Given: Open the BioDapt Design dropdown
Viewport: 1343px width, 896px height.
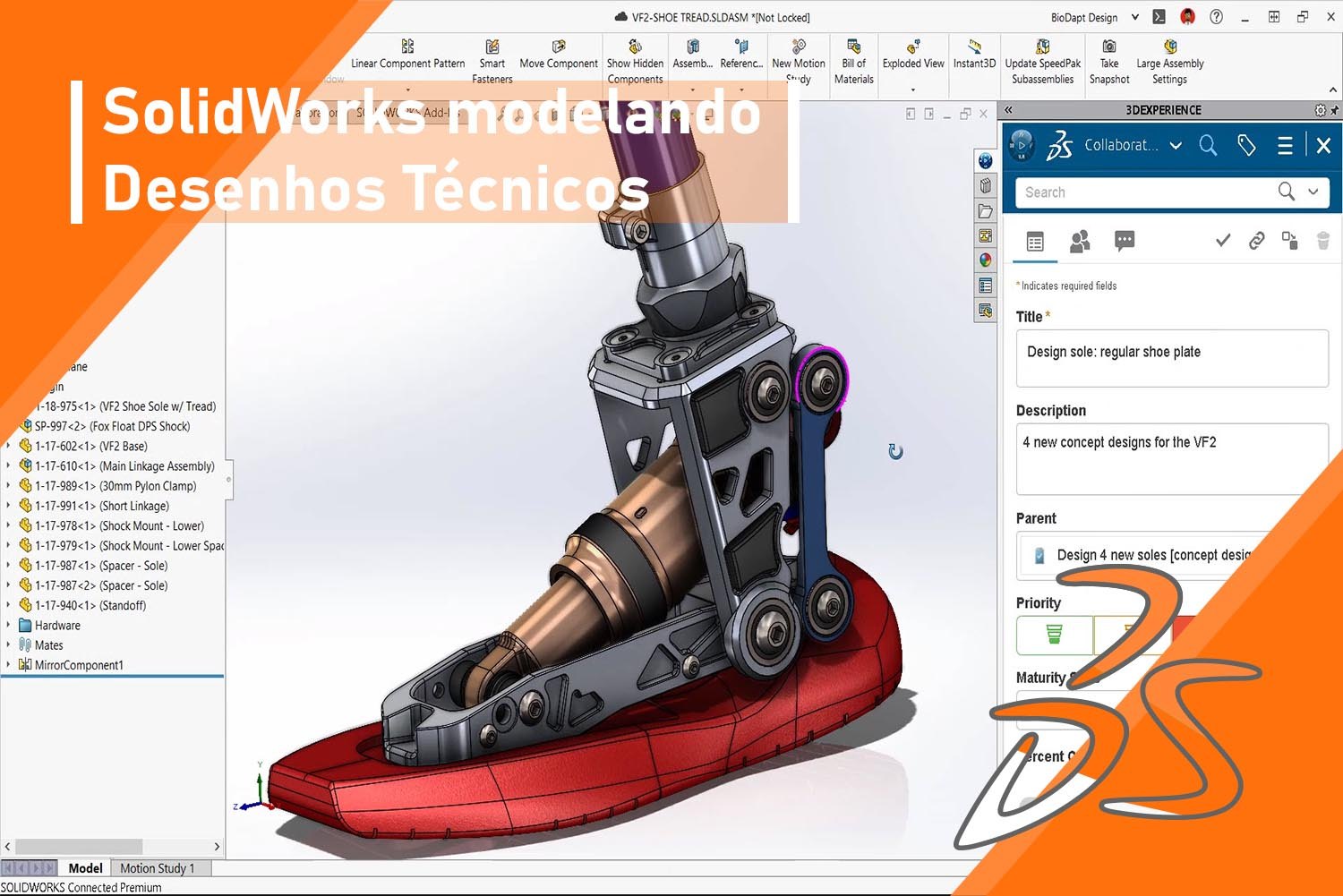Looking at the screenshot, I should pos(1135,17).
